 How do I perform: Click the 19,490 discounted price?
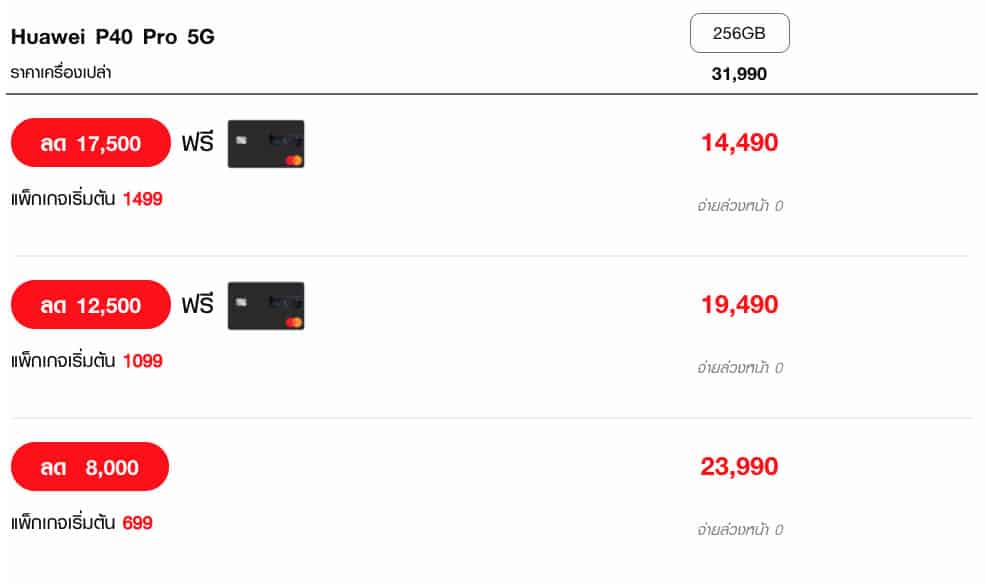[739, 305]
